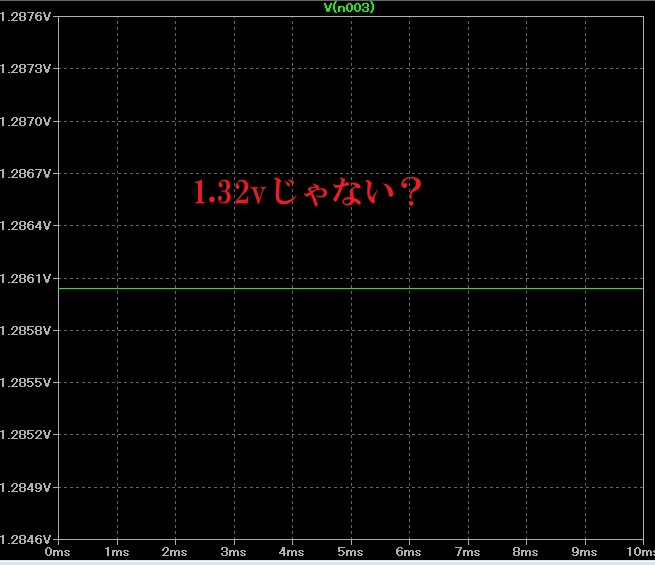655x565 pixels.
Task: Click the green waveform trace line
Action: [350, 288]
